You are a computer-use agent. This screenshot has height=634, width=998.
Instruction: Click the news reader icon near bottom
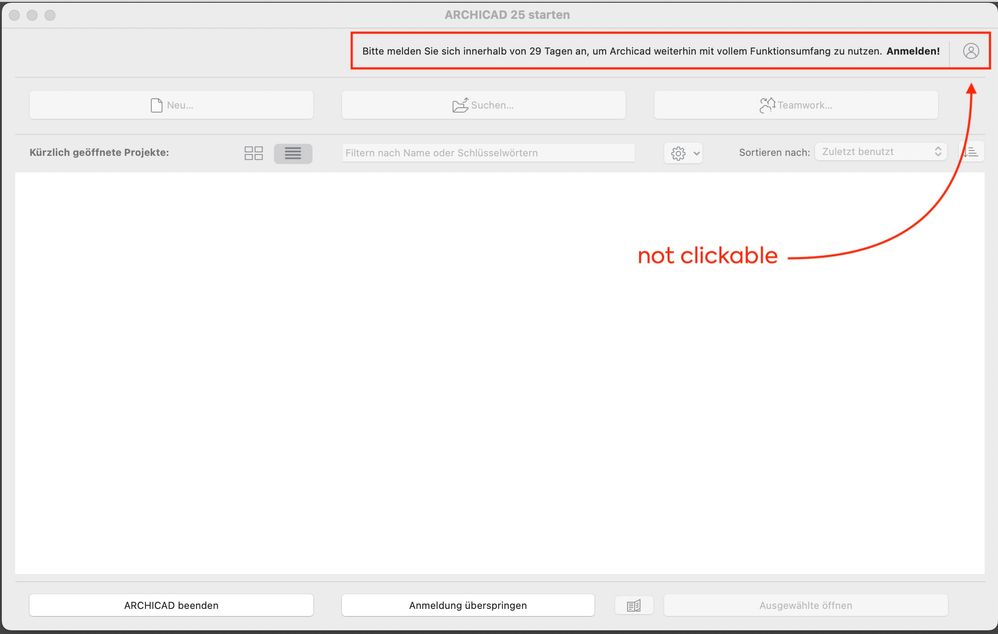pos(634,605)
